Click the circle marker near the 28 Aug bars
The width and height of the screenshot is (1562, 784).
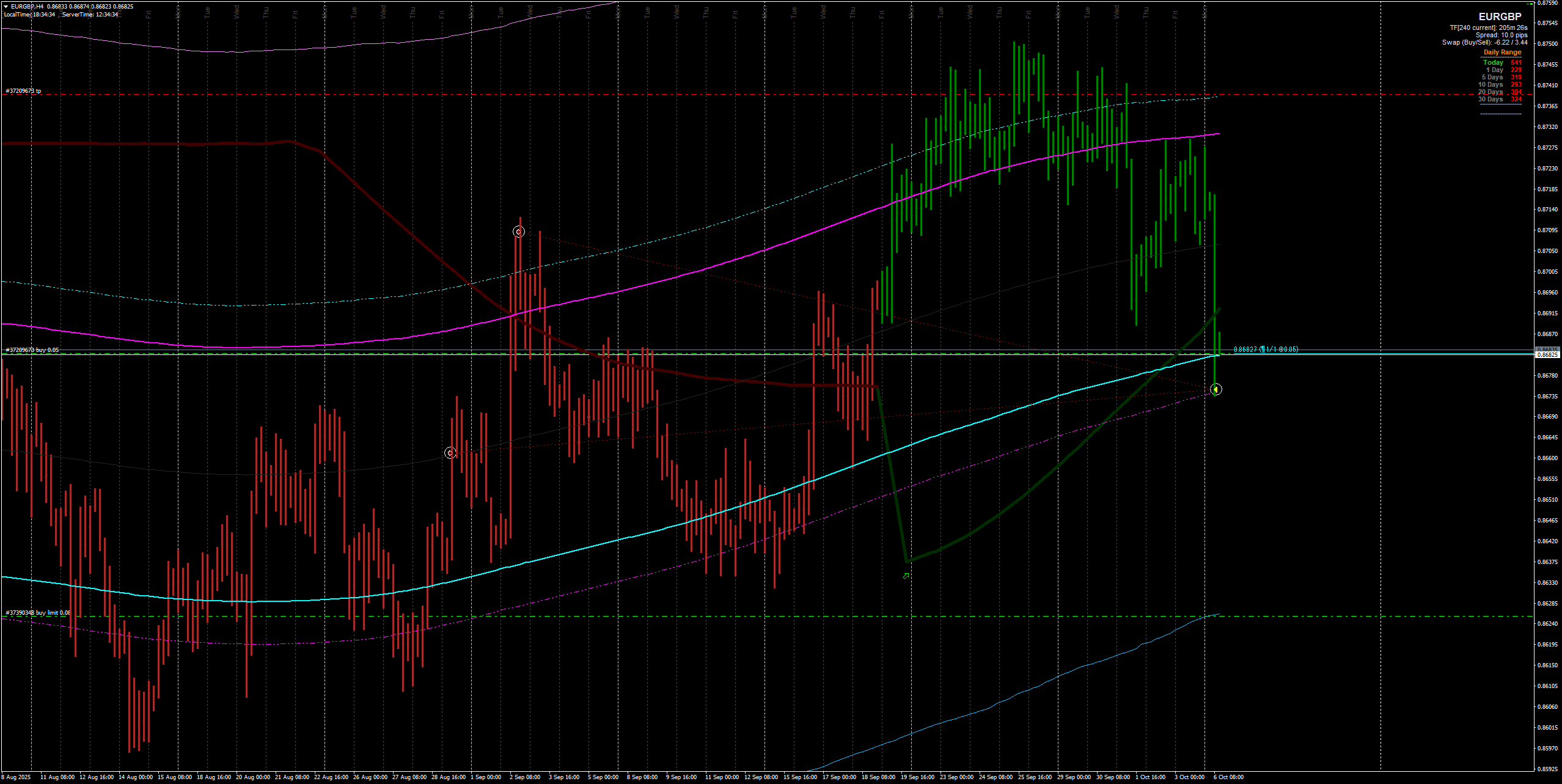(x=450, y=453)
